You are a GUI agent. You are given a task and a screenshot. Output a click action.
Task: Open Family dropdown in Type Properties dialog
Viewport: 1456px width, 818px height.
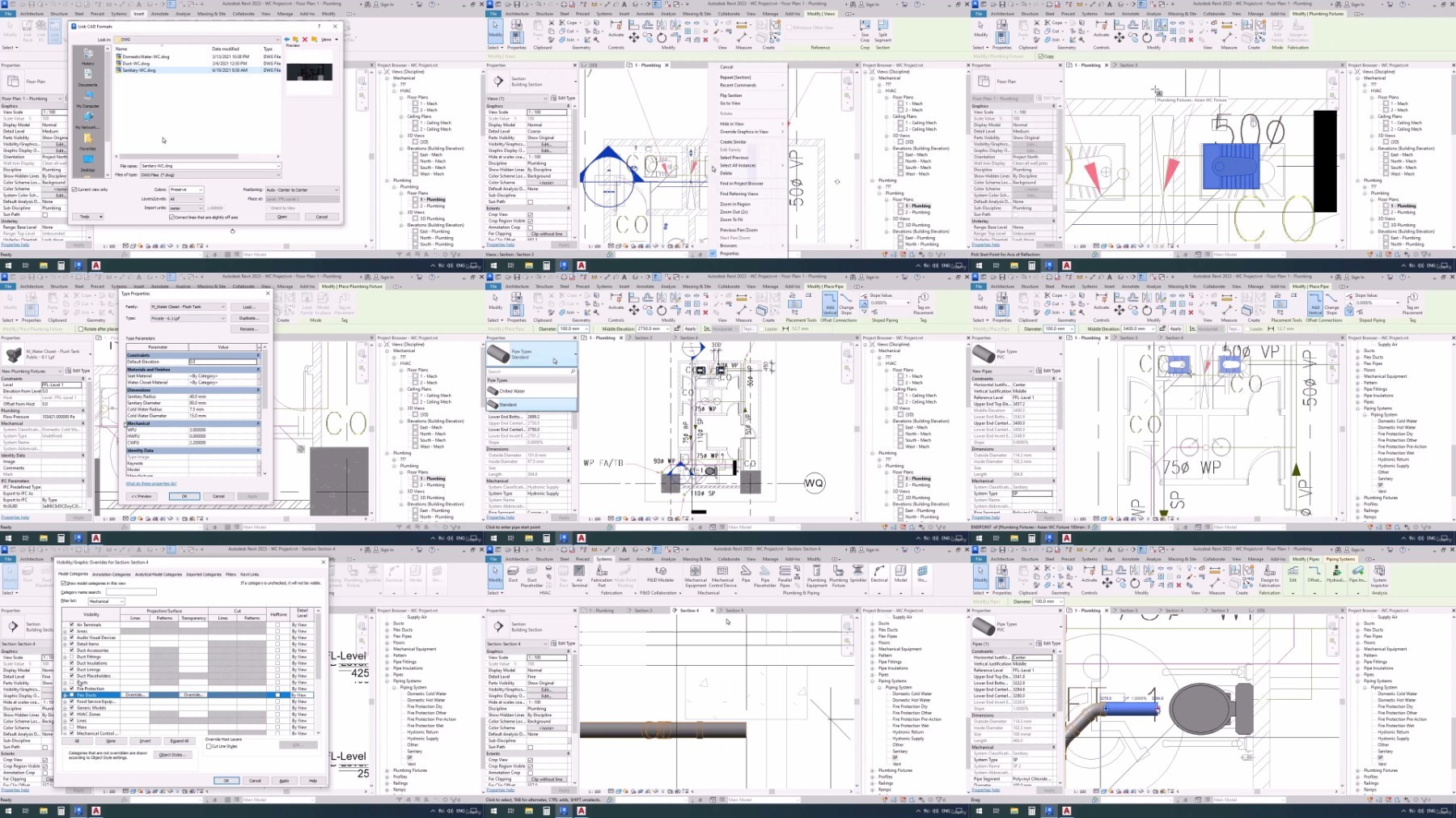tap(188, 307)
